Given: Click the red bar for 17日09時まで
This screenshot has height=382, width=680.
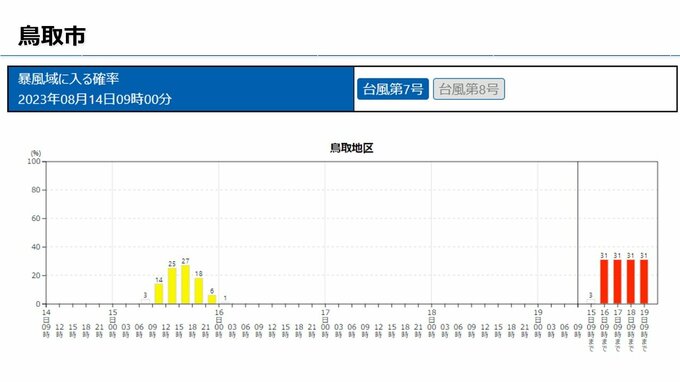Looking at the screenshot, I should pos(618,281).
